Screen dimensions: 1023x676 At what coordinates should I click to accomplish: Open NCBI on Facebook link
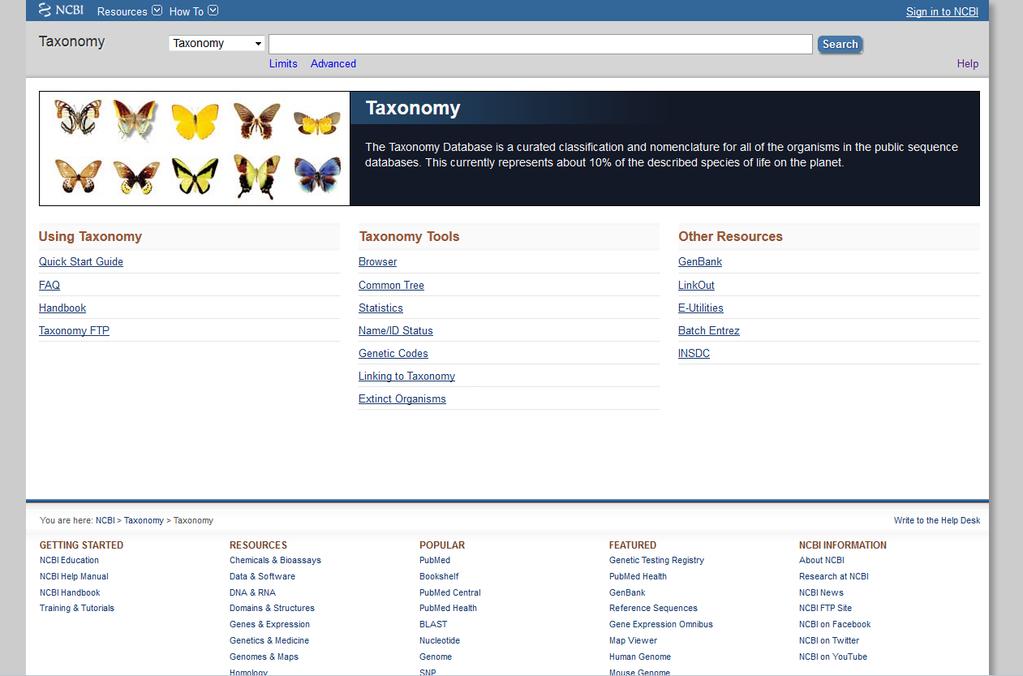pos(834,624)
